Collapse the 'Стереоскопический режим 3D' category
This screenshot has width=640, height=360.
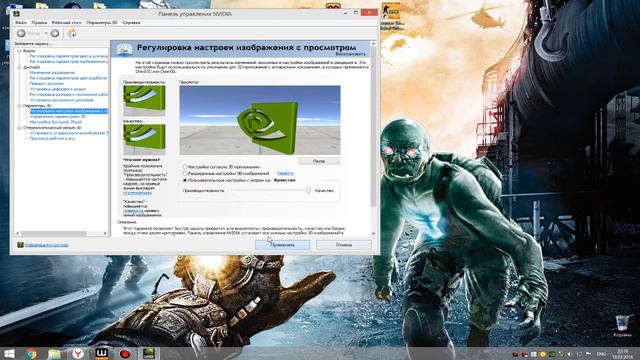tap(19, 127)
